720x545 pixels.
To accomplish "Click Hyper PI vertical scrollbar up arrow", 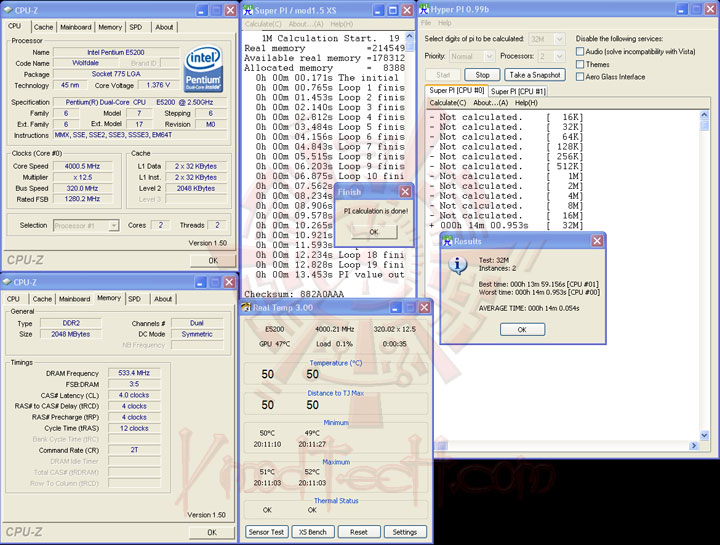I will pyautogui.click(x=704, y=115).
